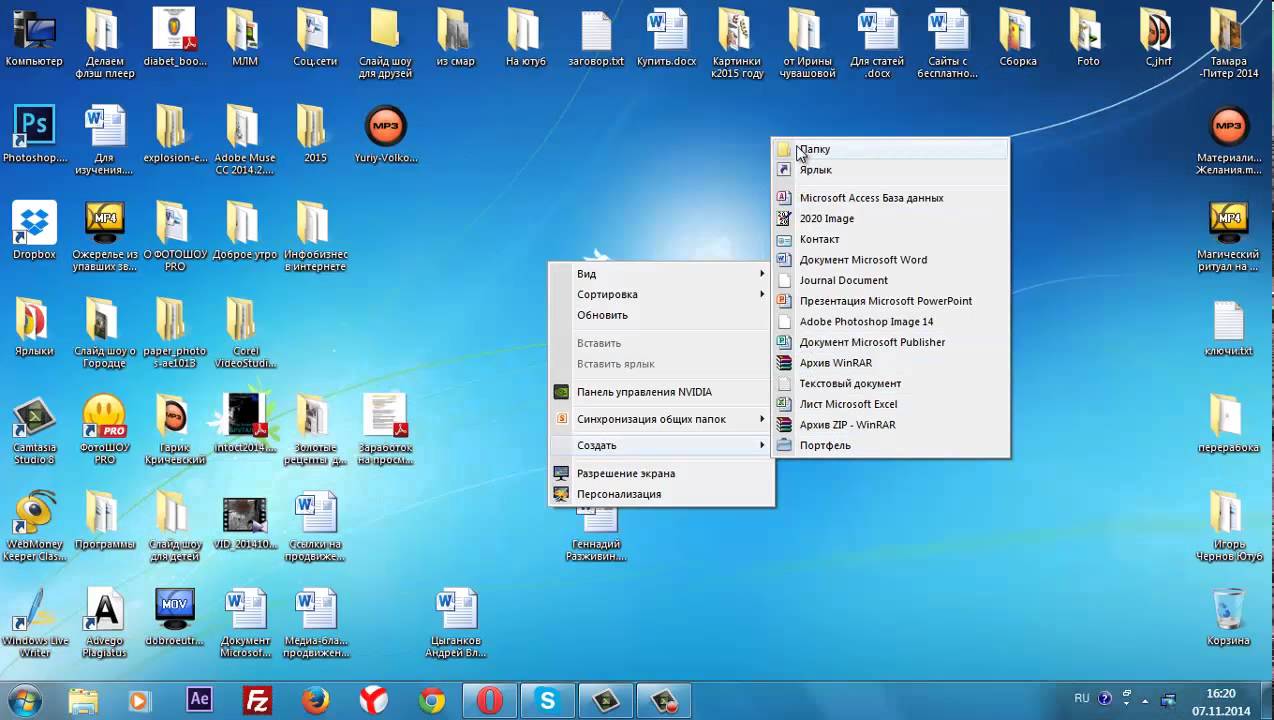This screenshot has height=720, width=1274.
Task: Create Документ Microsoft Word
Action: [x=890, y=260]
